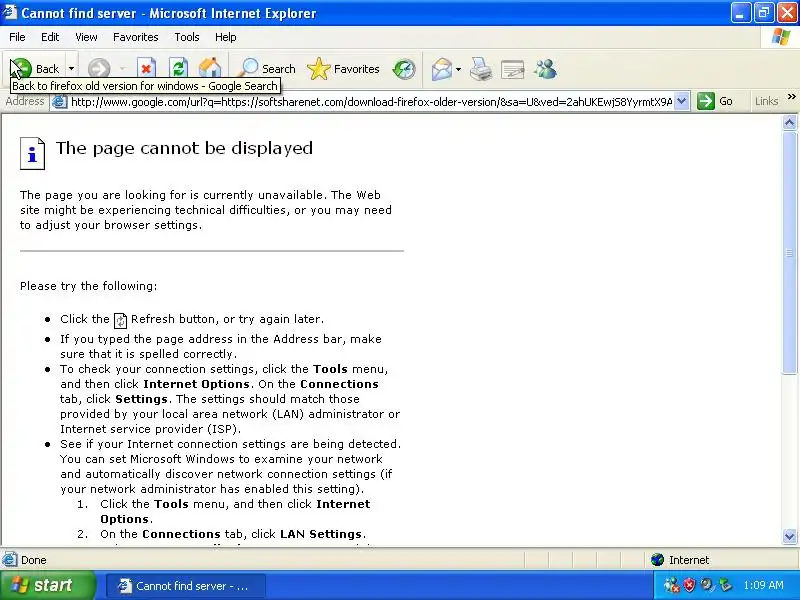
Task: Click inside the Address bar URL field
Action: click(x=371, y=102)
